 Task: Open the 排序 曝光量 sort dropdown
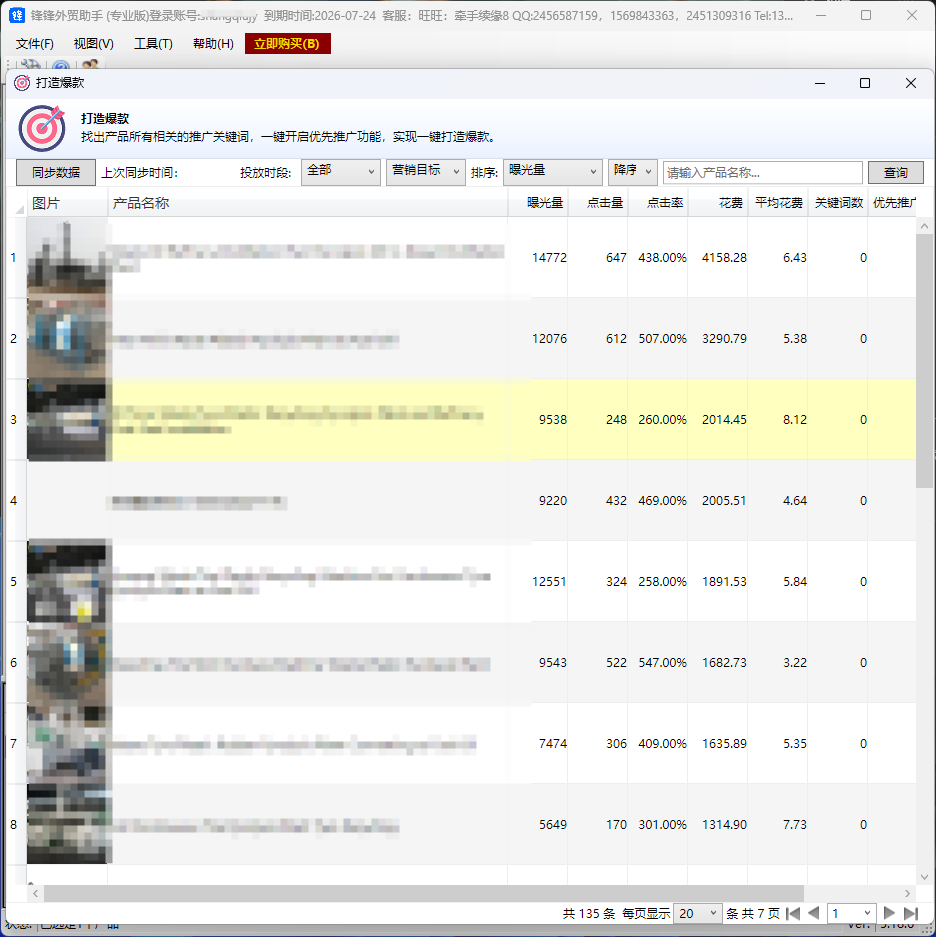553,172
